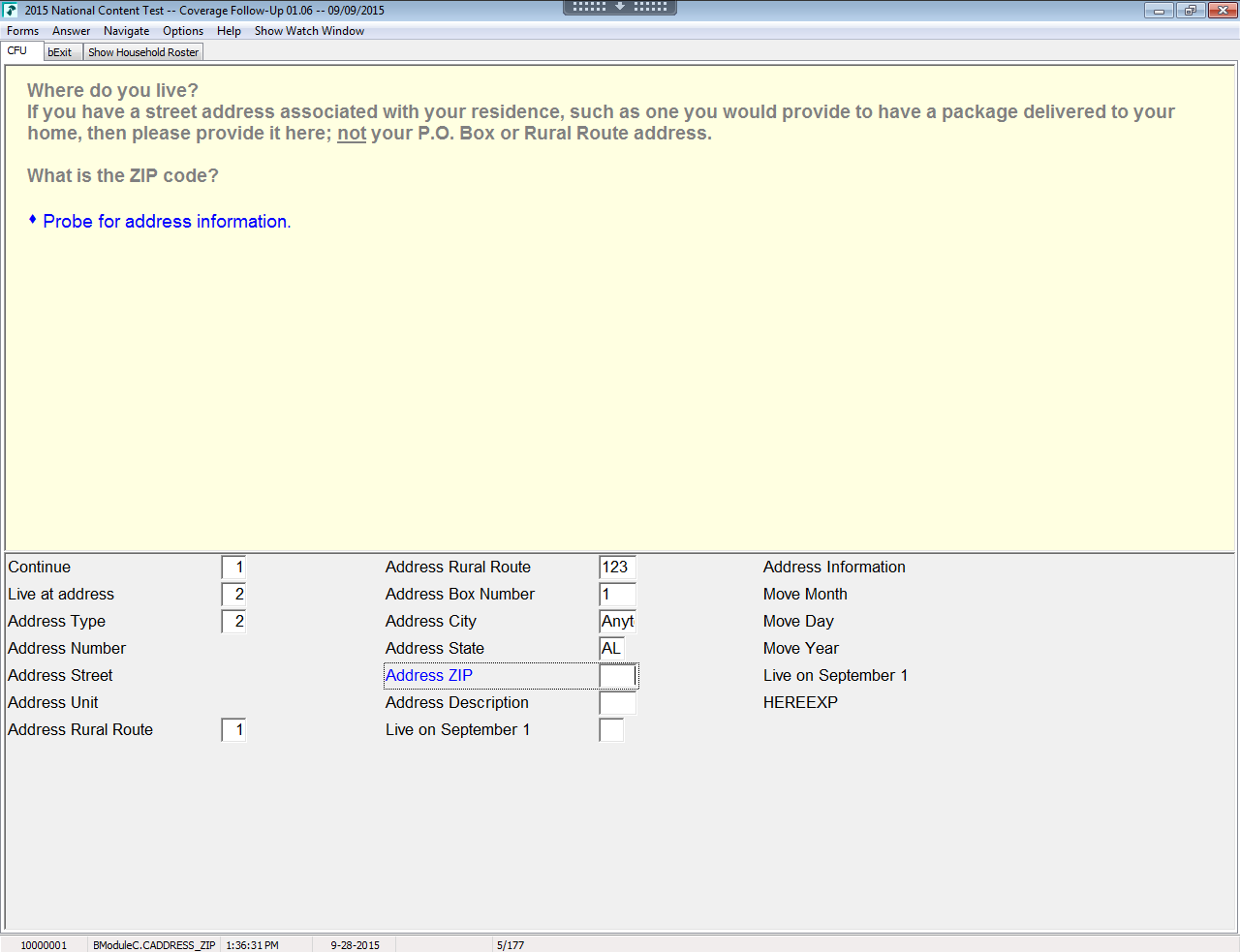
Task: Click 'Probe for address information' instruction
Action: 167,222
